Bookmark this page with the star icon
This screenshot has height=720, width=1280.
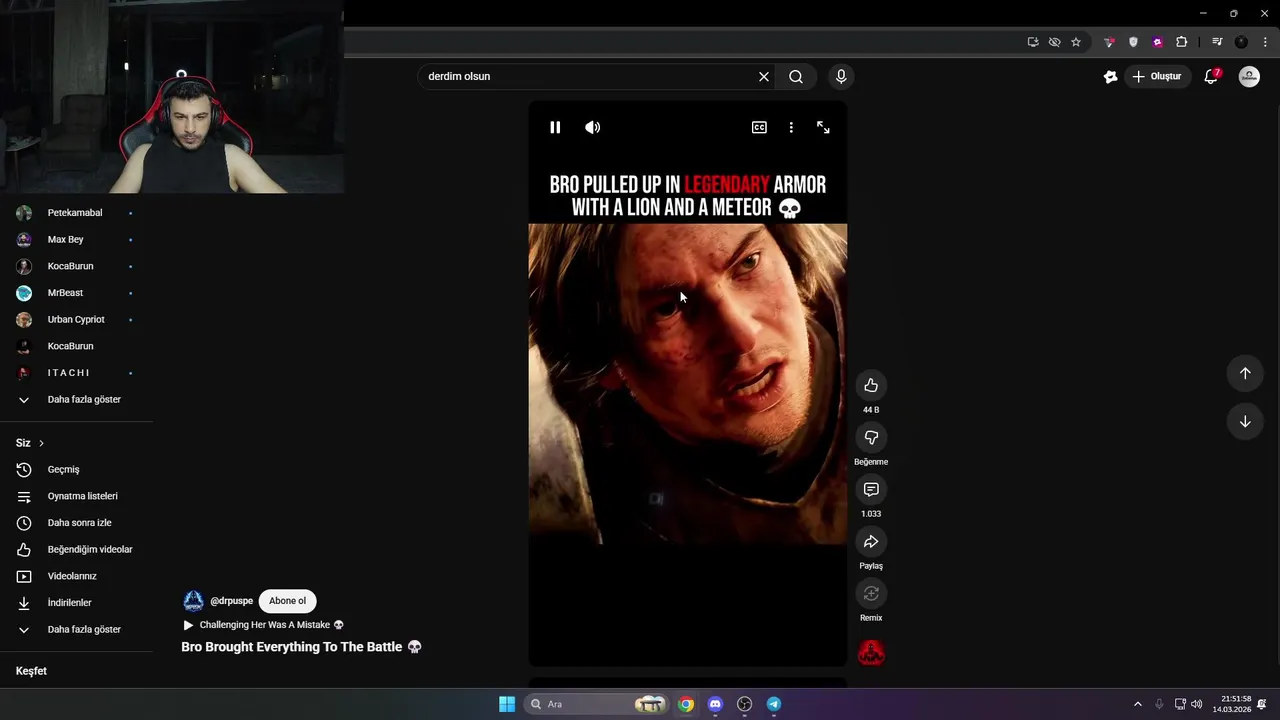1076,42
